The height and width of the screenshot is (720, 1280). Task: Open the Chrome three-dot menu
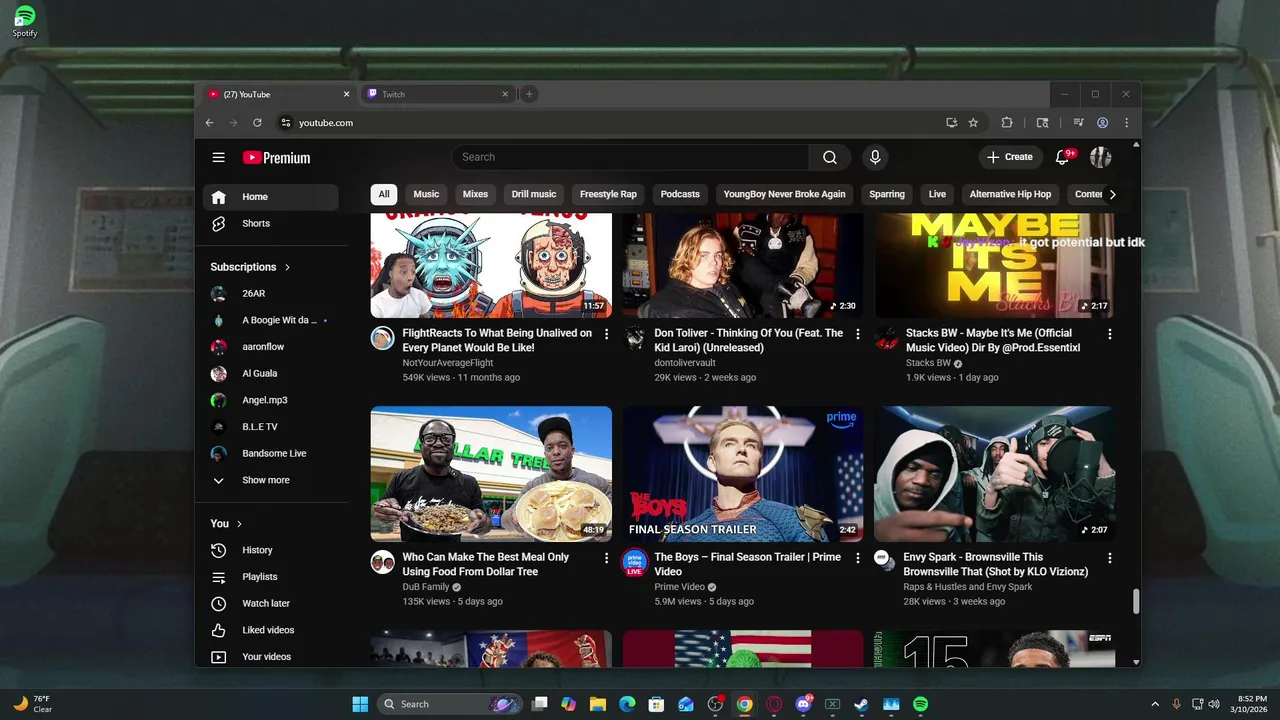tap(1126, 123)
